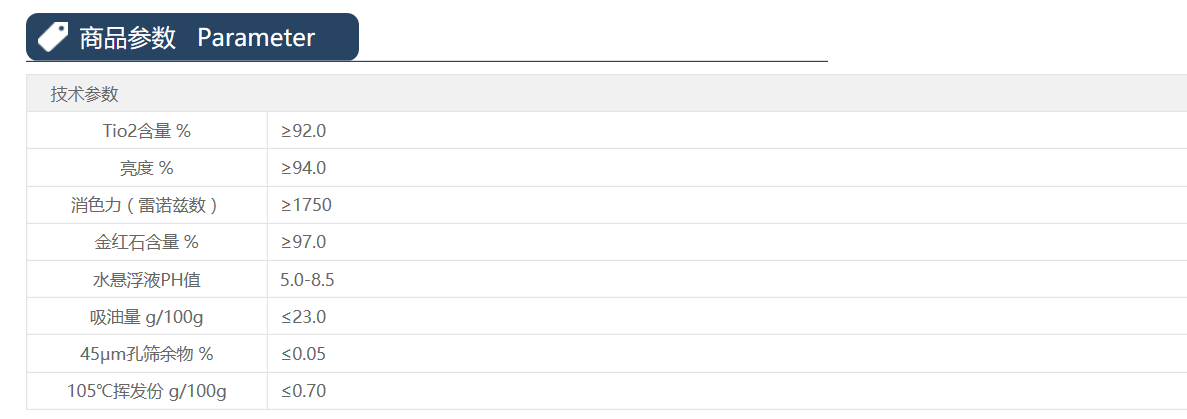This screenshot has height=419, width=1187.
Task: Click the Tio2含量 % label cell
Action: 147,130
